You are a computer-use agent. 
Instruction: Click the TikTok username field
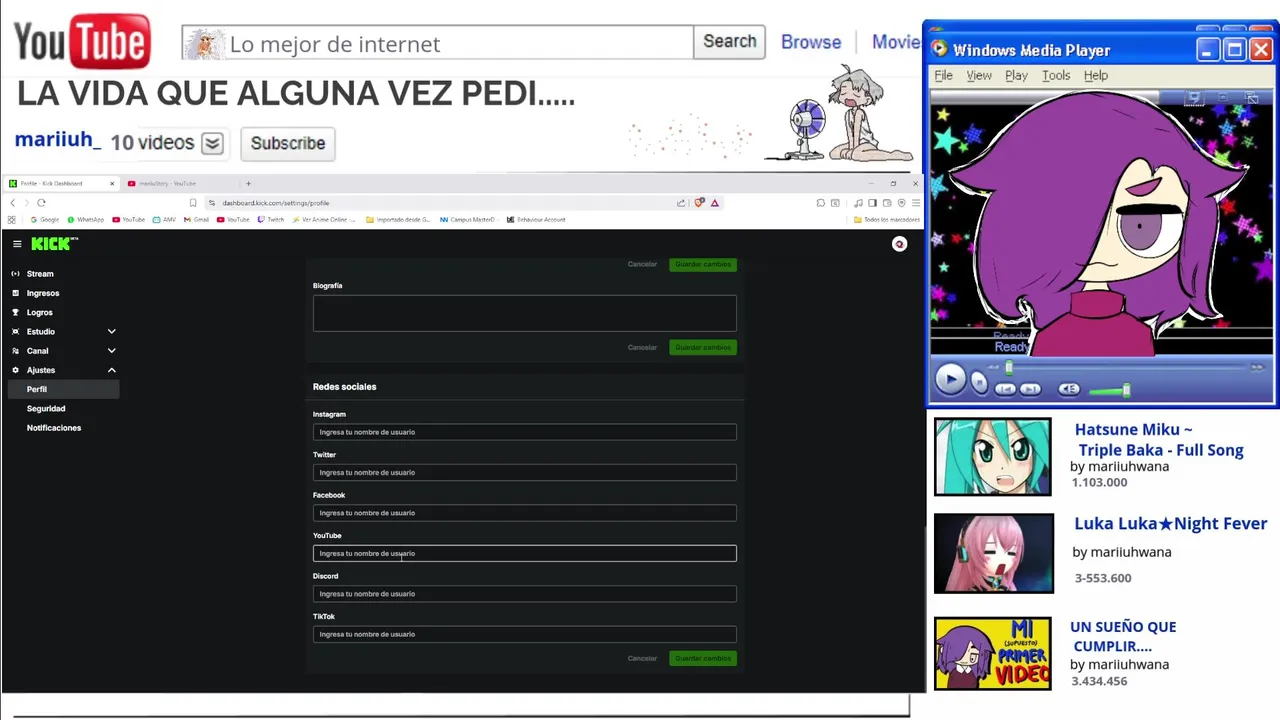pos(525,634)
